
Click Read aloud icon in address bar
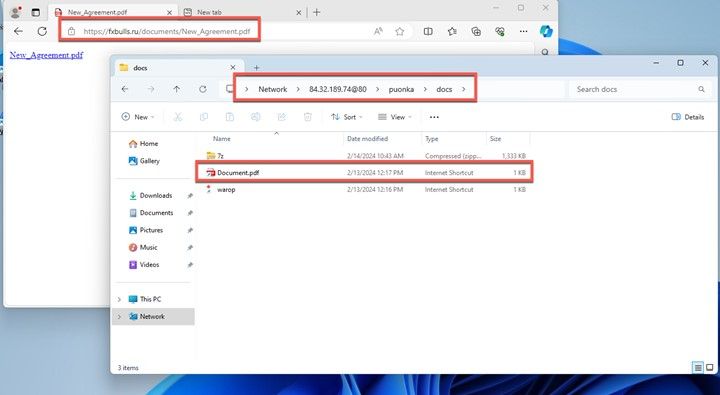point(378,31)
